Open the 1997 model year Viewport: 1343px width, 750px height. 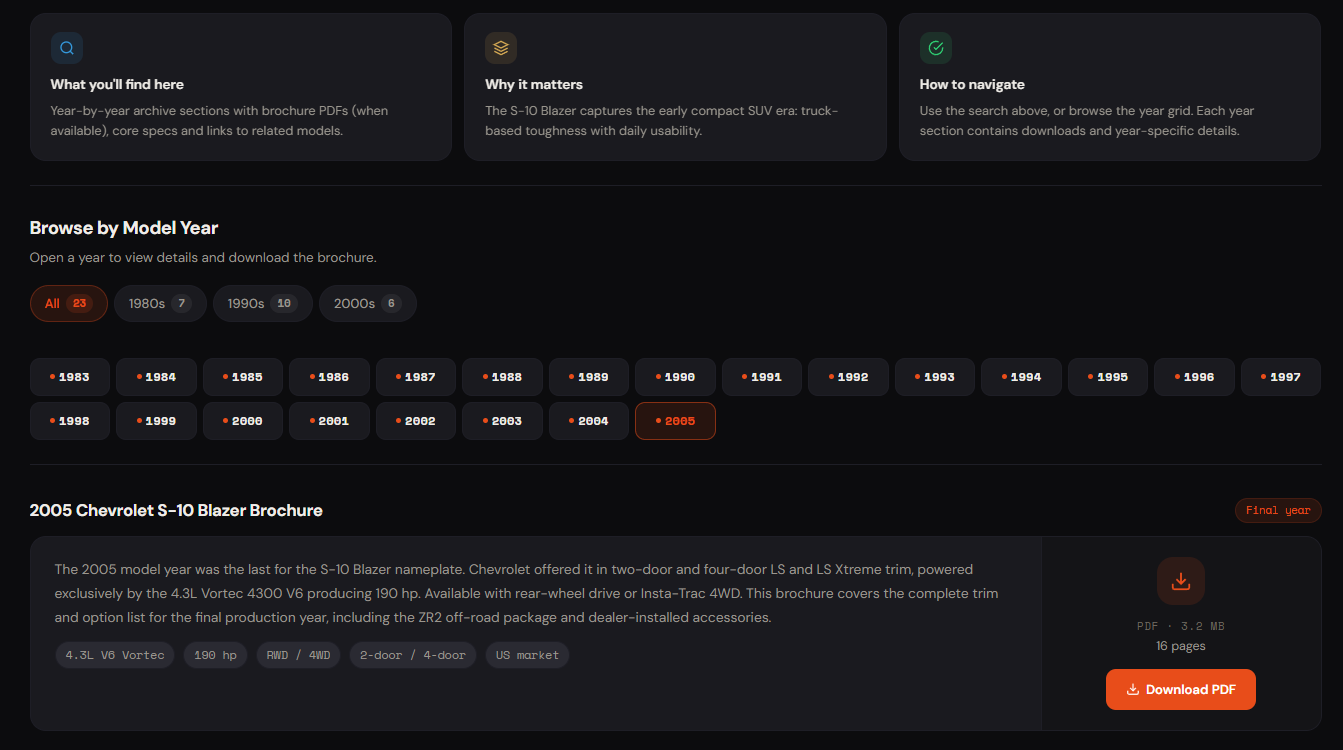(1281, 377)
